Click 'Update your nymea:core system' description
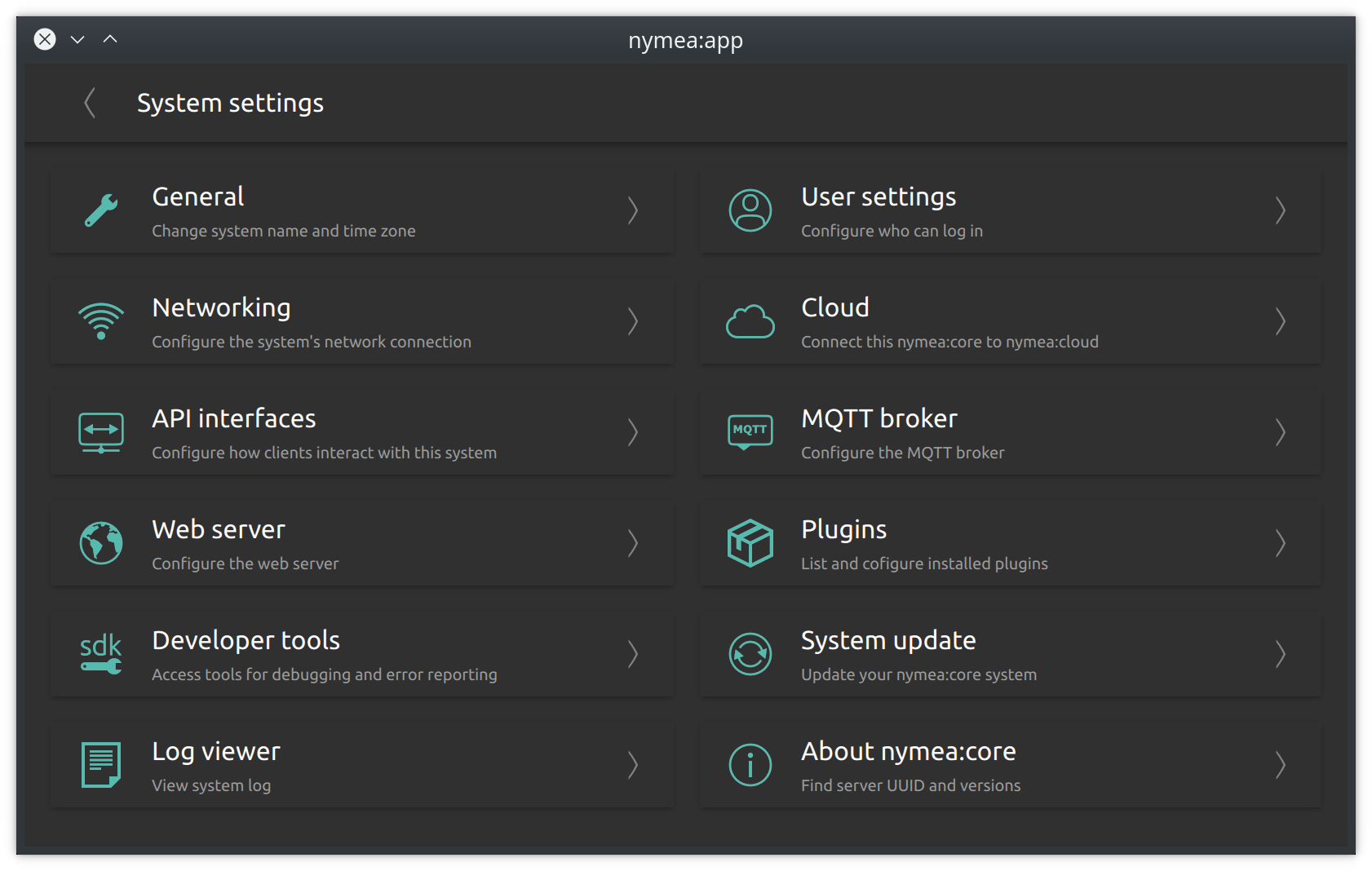 point(918,674)
